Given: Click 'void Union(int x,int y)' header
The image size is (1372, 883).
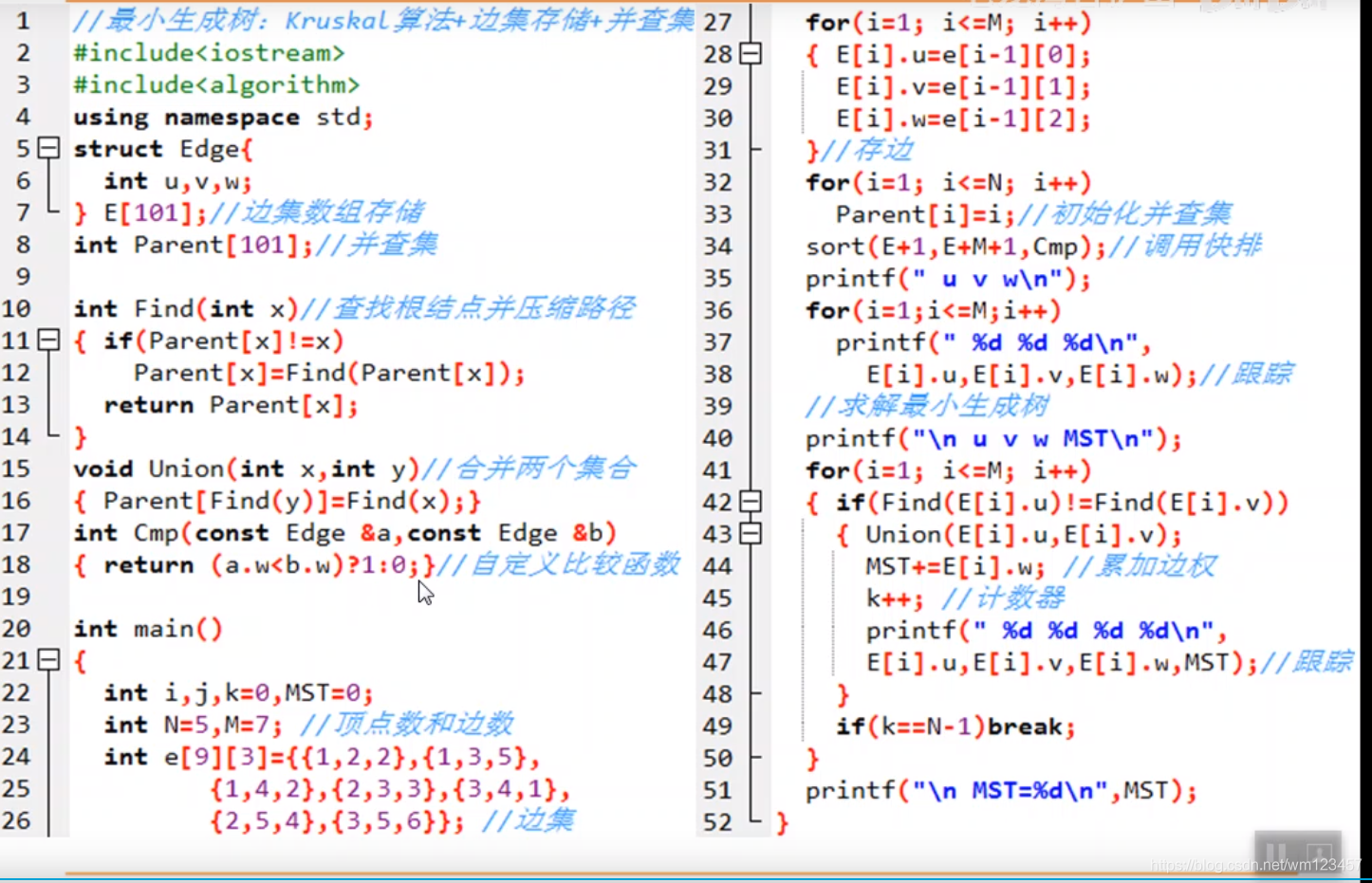Looking at the screenshot, I should tap(247, 469).
